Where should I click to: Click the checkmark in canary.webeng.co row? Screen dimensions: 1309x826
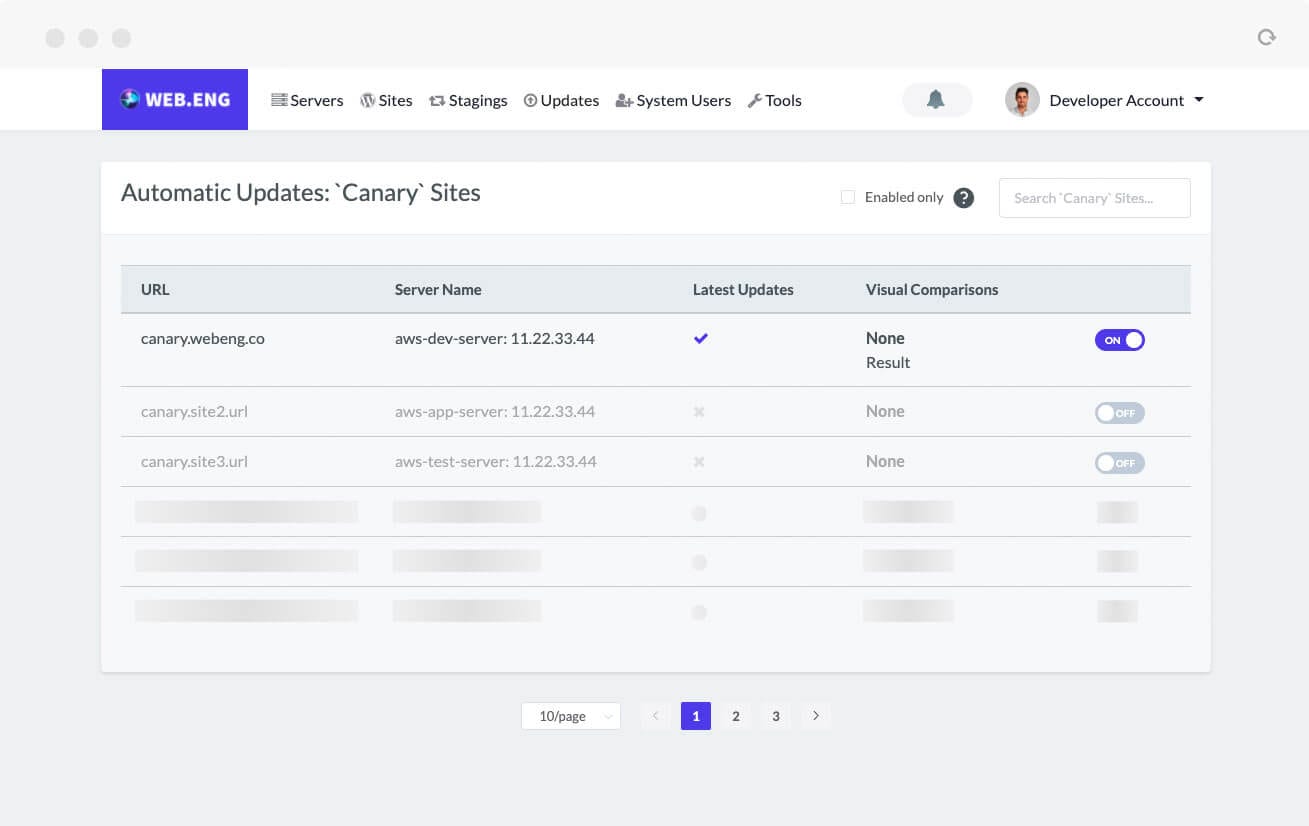click(701, 339)
